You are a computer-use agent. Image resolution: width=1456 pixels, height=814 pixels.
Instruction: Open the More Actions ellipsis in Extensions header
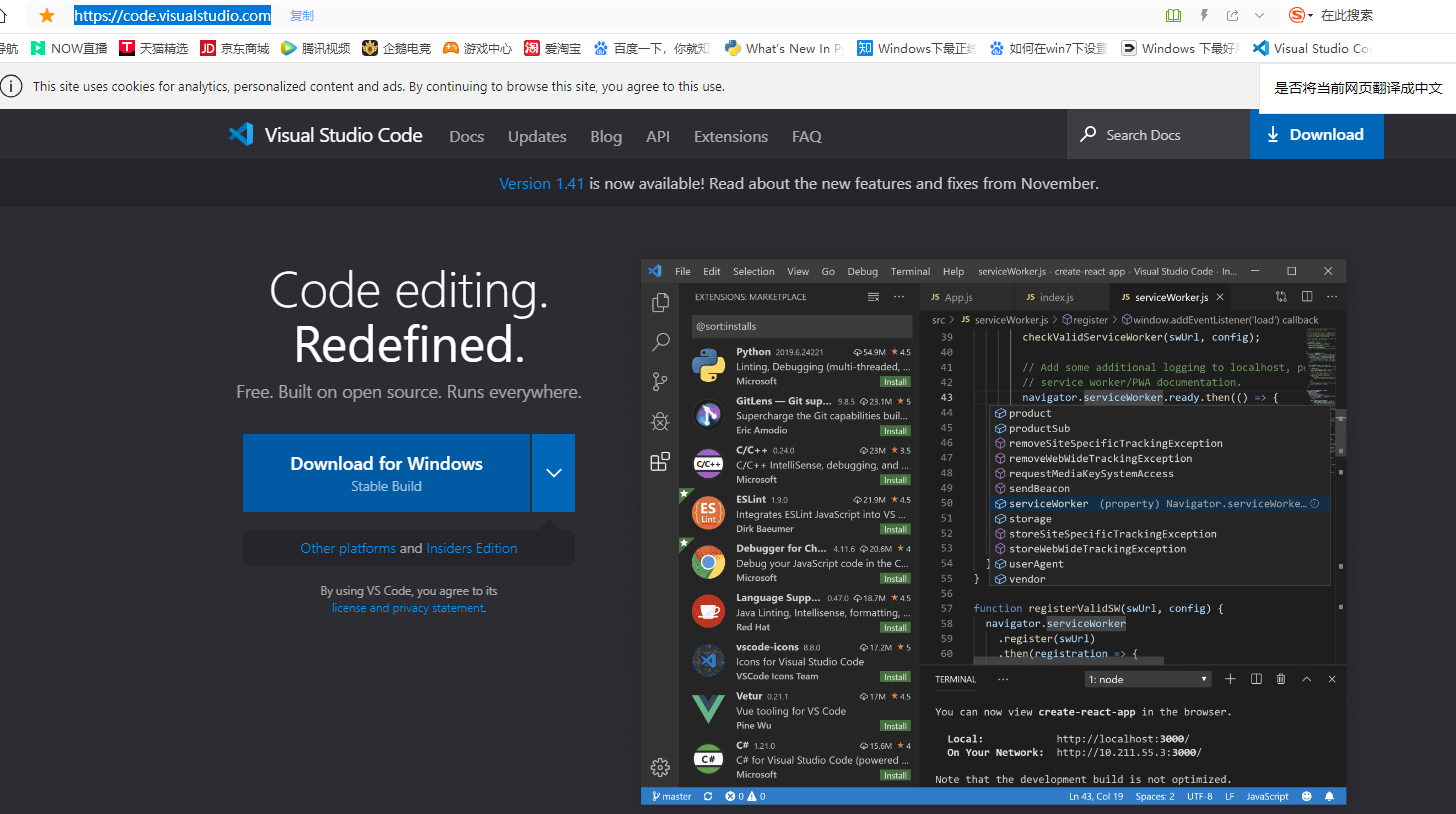point(899,297)
